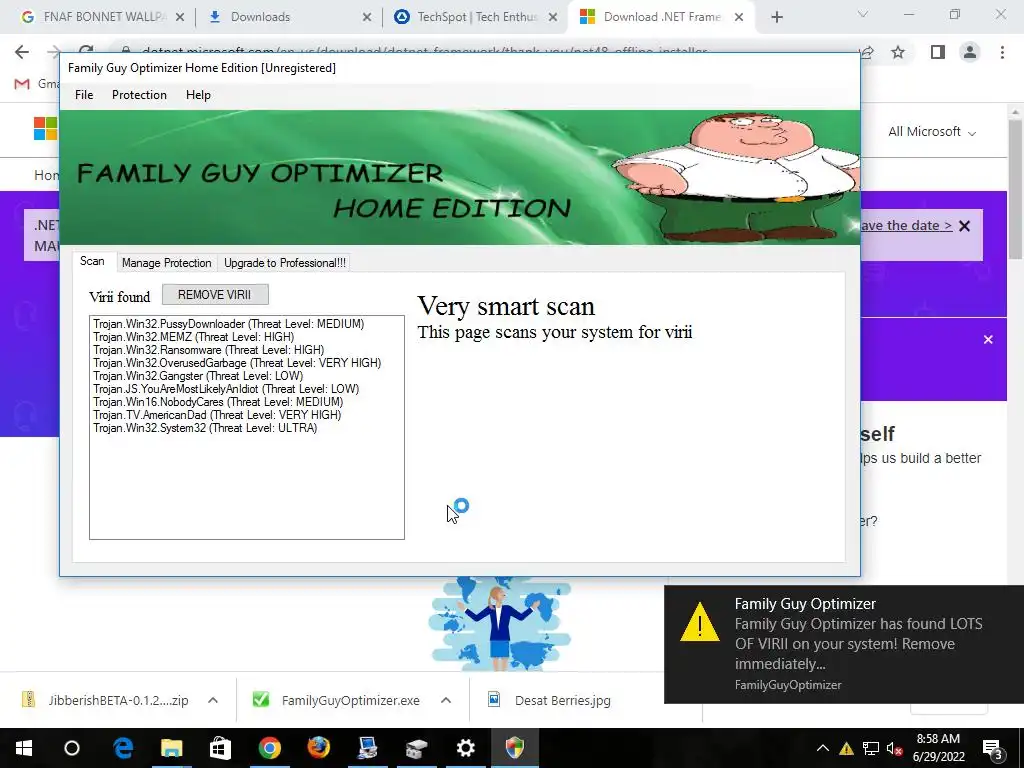Click the muted volume tray icon

[895, 748]
